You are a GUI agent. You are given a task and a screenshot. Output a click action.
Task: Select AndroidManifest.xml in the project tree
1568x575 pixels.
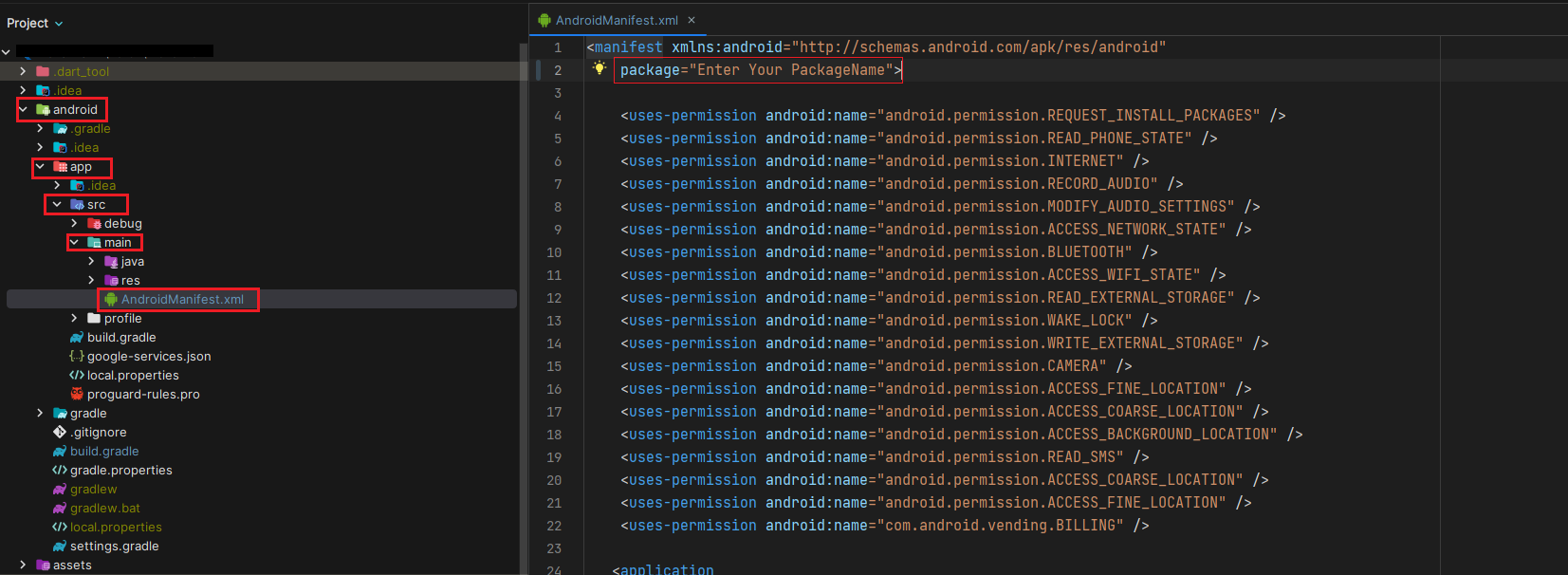182,299
